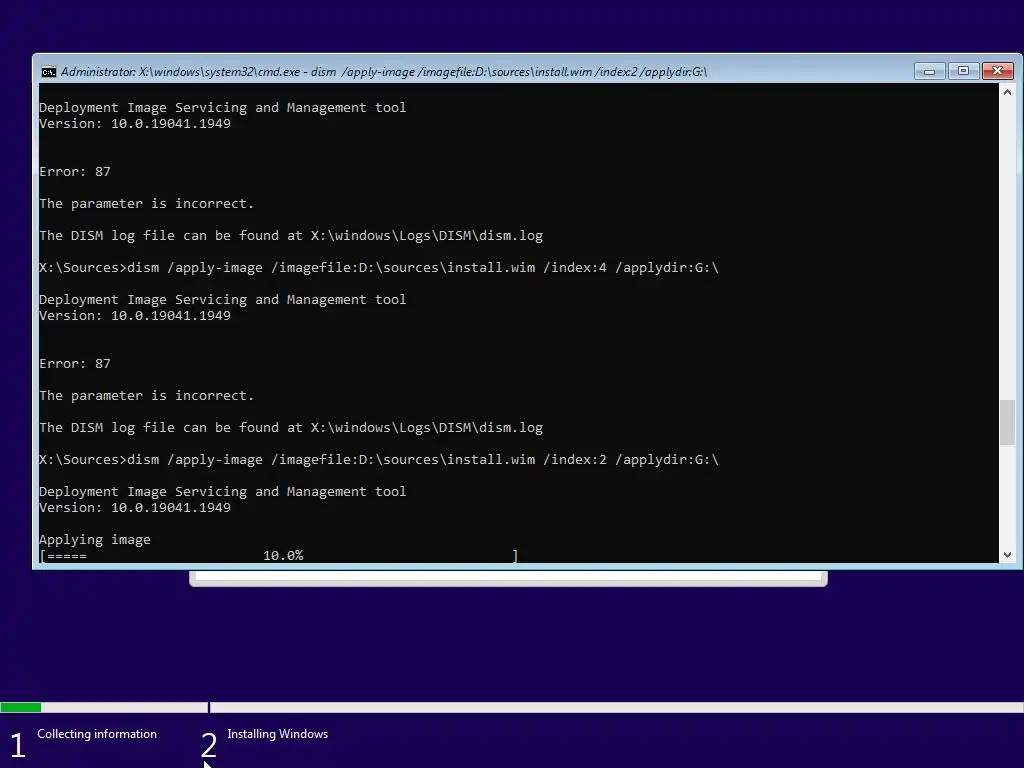Click the dism command line with /index:4
The height and width of the screenshot is (768, 1024).
pos(379,268)
